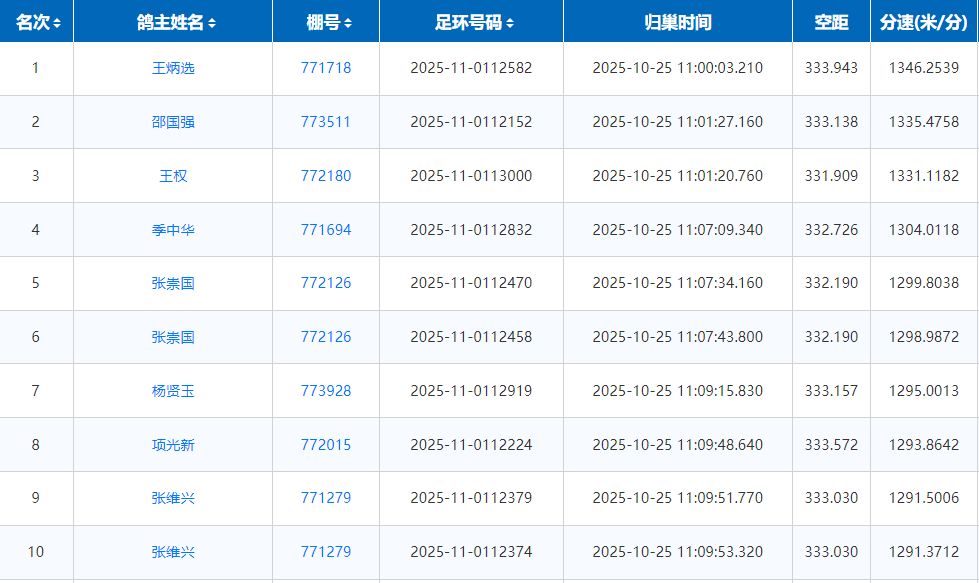Open owner link 邵国强
Image resolution: width=979 pixels, height=583 pixels.
pyautogui.click(x=173, y=122)
